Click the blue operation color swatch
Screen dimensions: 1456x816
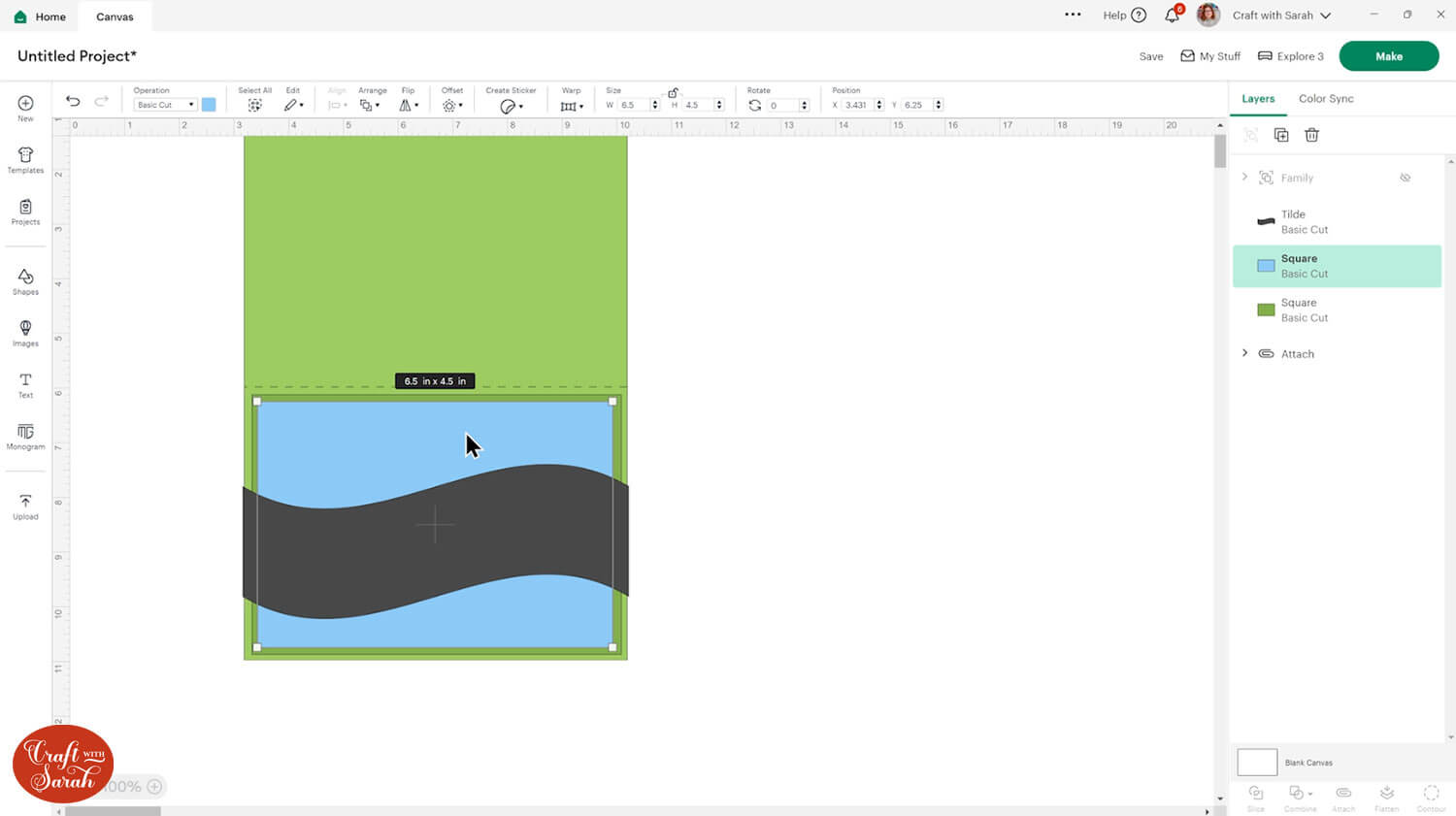(x=209, y=105)
